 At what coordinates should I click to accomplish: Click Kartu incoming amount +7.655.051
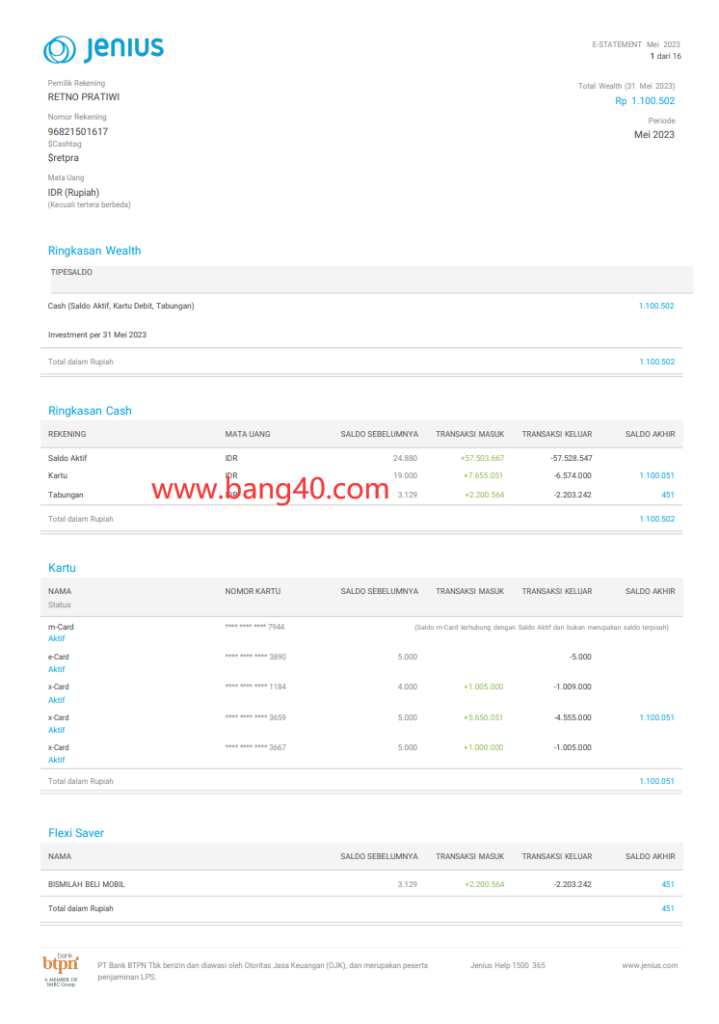coord(484,475)
